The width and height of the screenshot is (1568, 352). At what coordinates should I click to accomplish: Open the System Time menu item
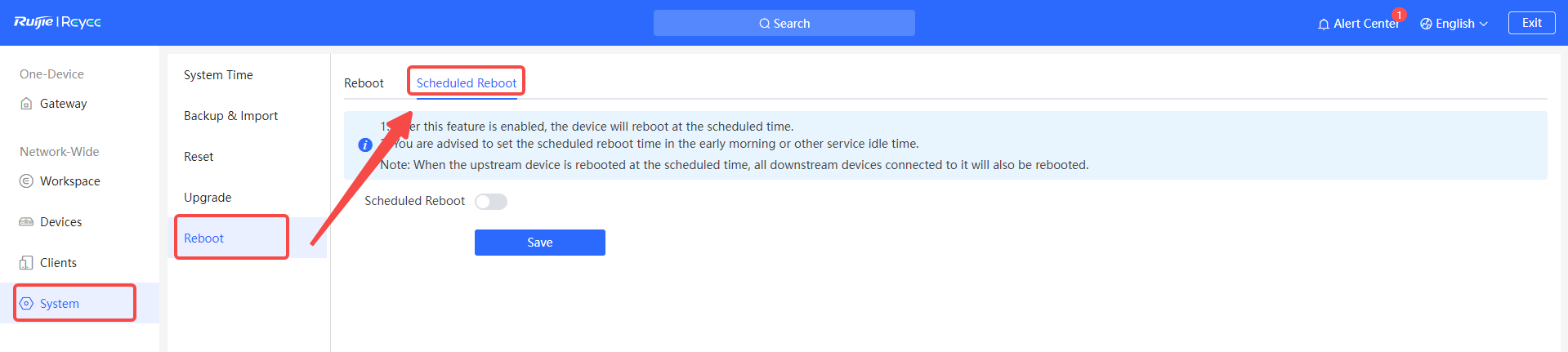click(x=218, y=75)
